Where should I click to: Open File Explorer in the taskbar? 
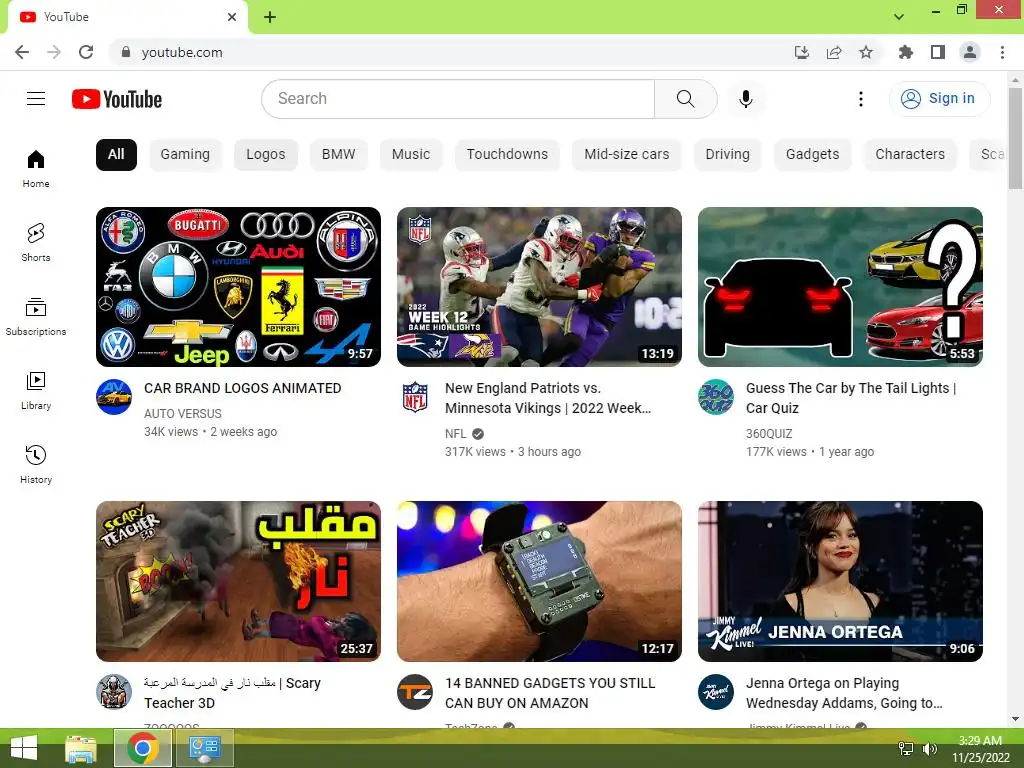(81, 748)
